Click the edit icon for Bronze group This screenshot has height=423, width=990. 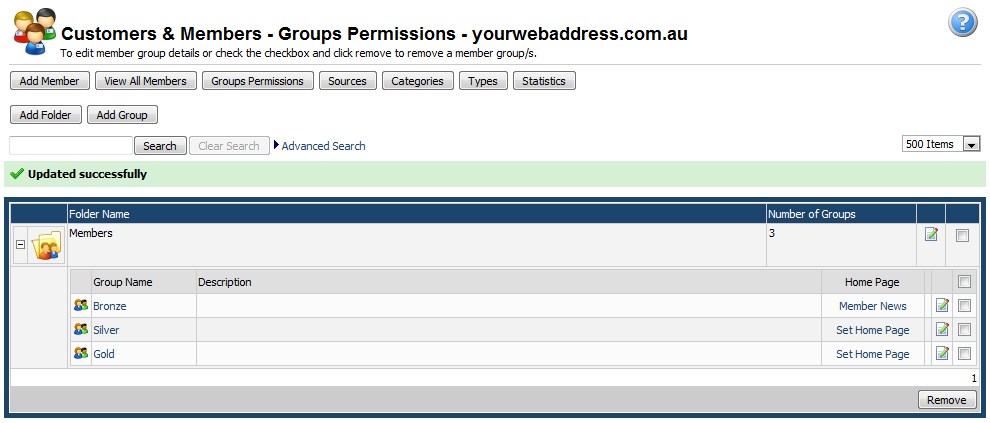point(942,306)
